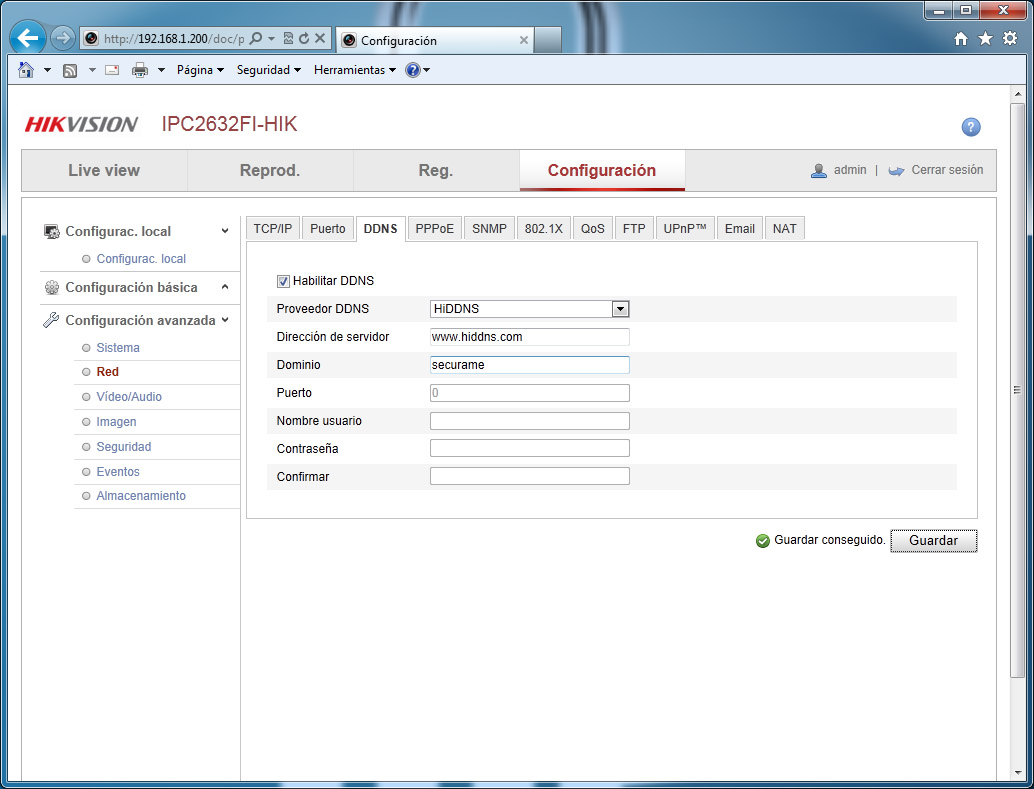
Task: Click the Read mail icon
Action: pyautogui.click(x=112, y=70)
